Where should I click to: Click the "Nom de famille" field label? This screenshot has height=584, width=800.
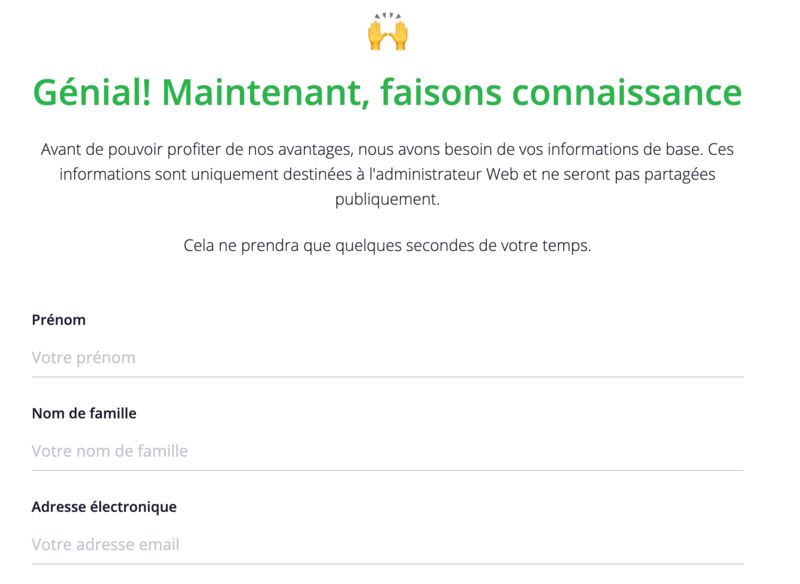[x=84, y=413]
